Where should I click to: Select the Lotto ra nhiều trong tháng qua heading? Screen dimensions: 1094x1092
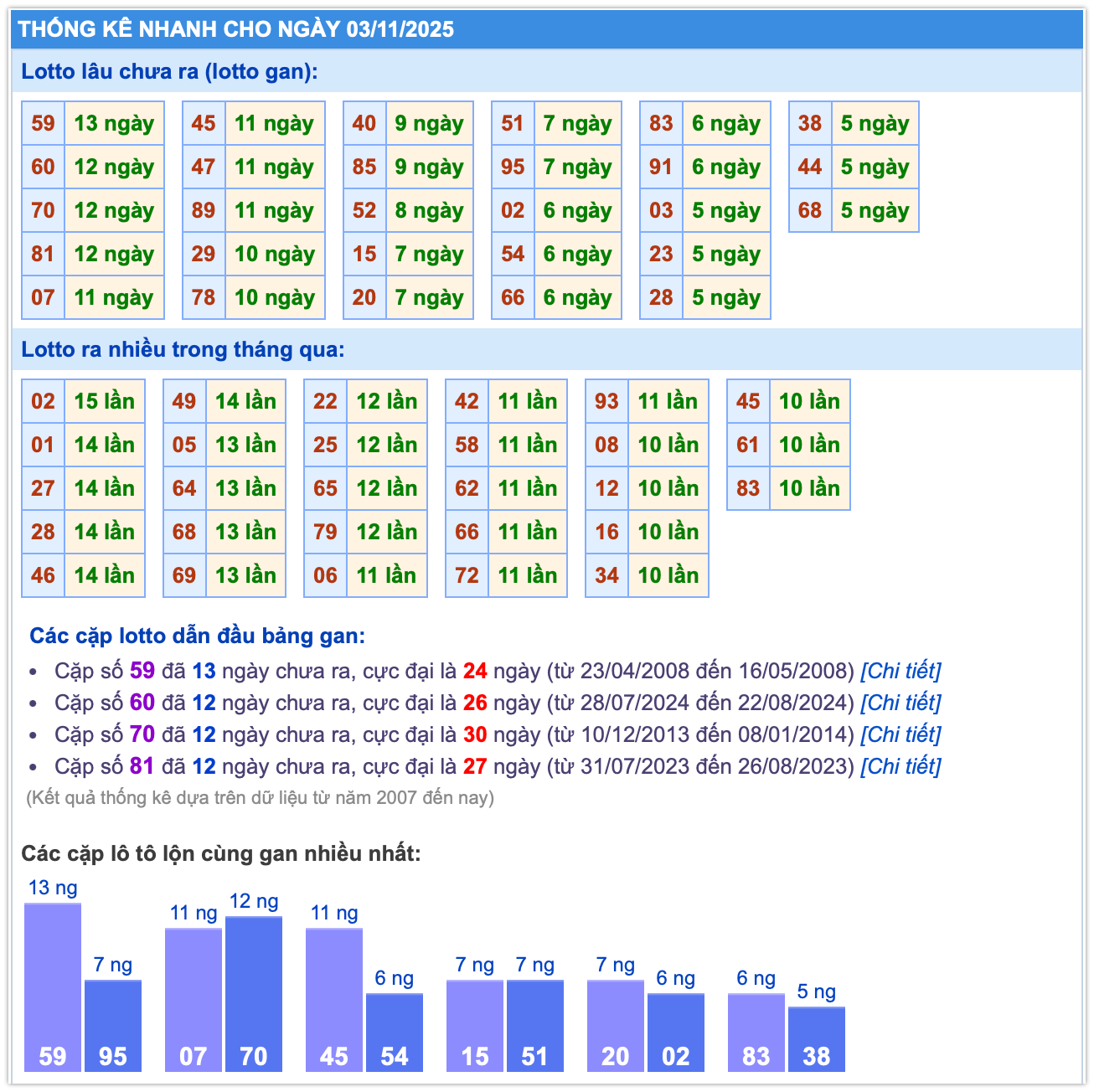pyautogui.click(x=183, y=350)
